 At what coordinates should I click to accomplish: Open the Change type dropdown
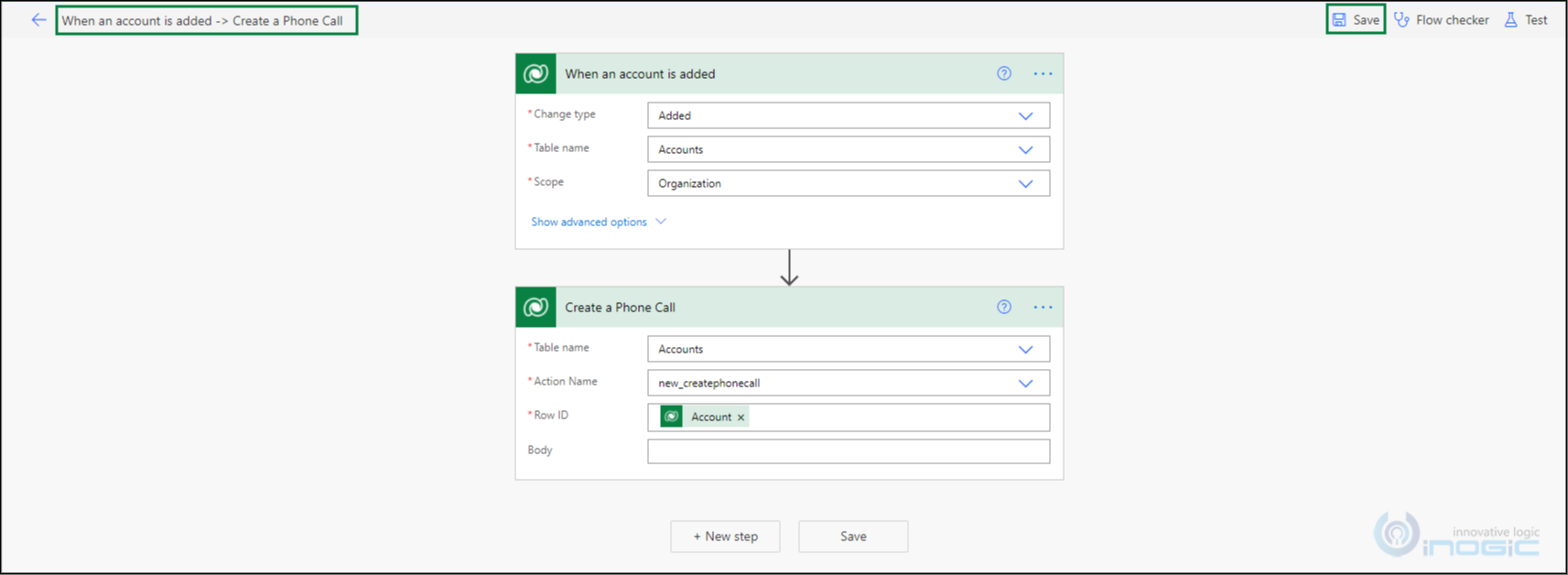[x=849, y=115]
